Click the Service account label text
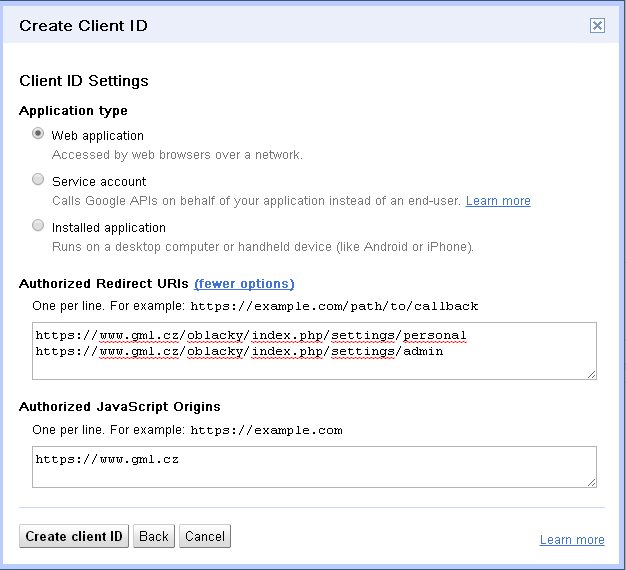Screen dimensions: 626x570 (99, 182)
